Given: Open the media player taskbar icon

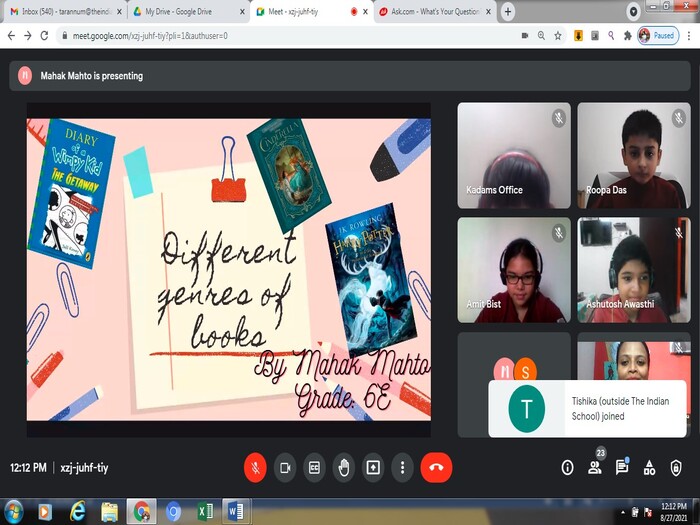Looking at the screenshot, I should pyautogui.click(x=44, y=512).
